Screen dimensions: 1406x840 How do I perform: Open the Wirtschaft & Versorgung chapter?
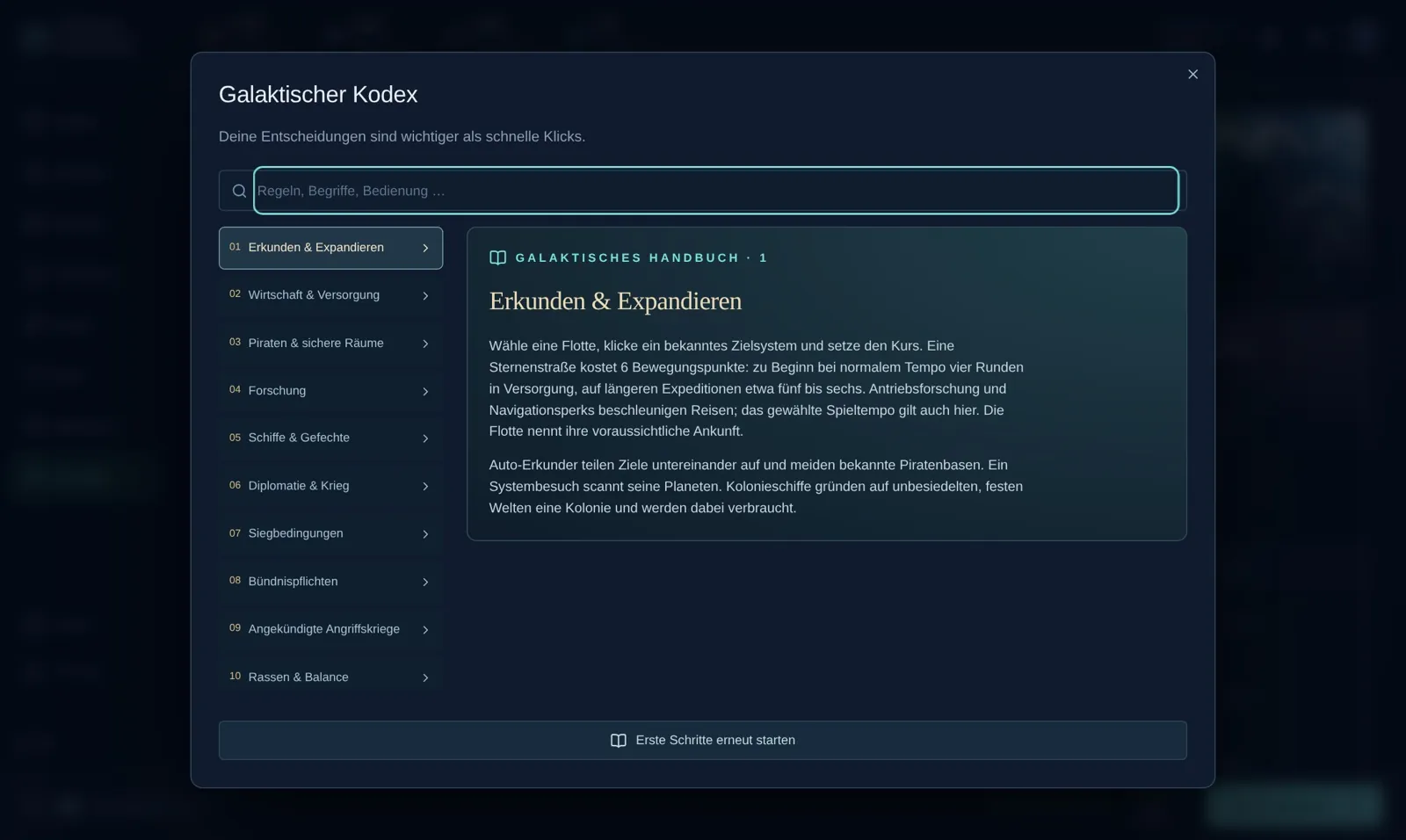tap(330, 295)
